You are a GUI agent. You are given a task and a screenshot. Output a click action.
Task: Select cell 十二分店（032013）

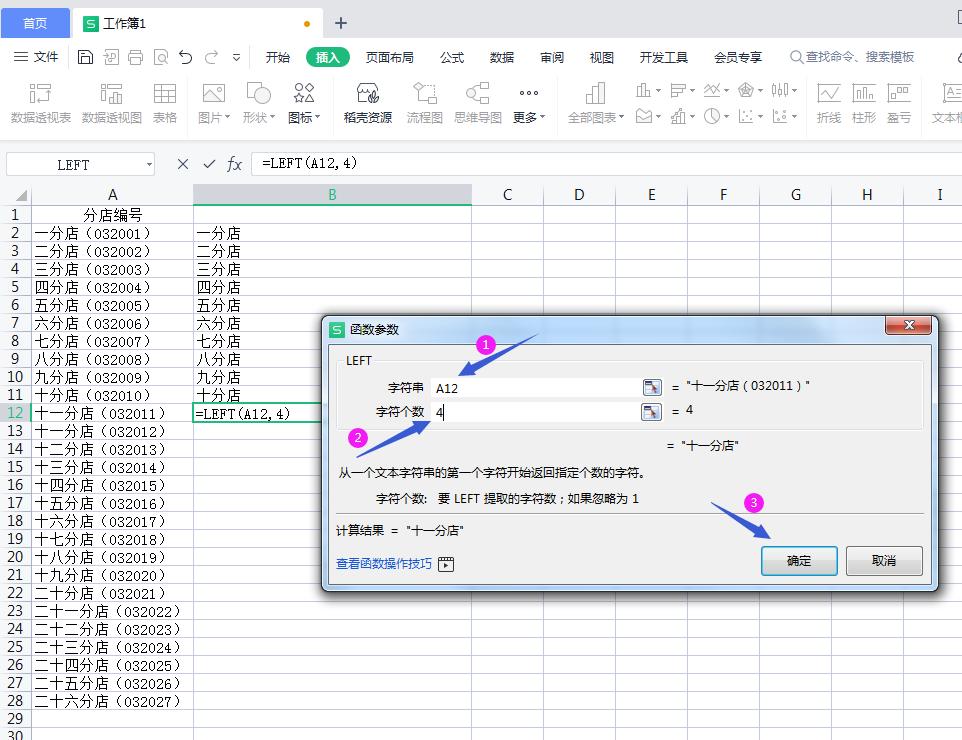coord(112,450)
